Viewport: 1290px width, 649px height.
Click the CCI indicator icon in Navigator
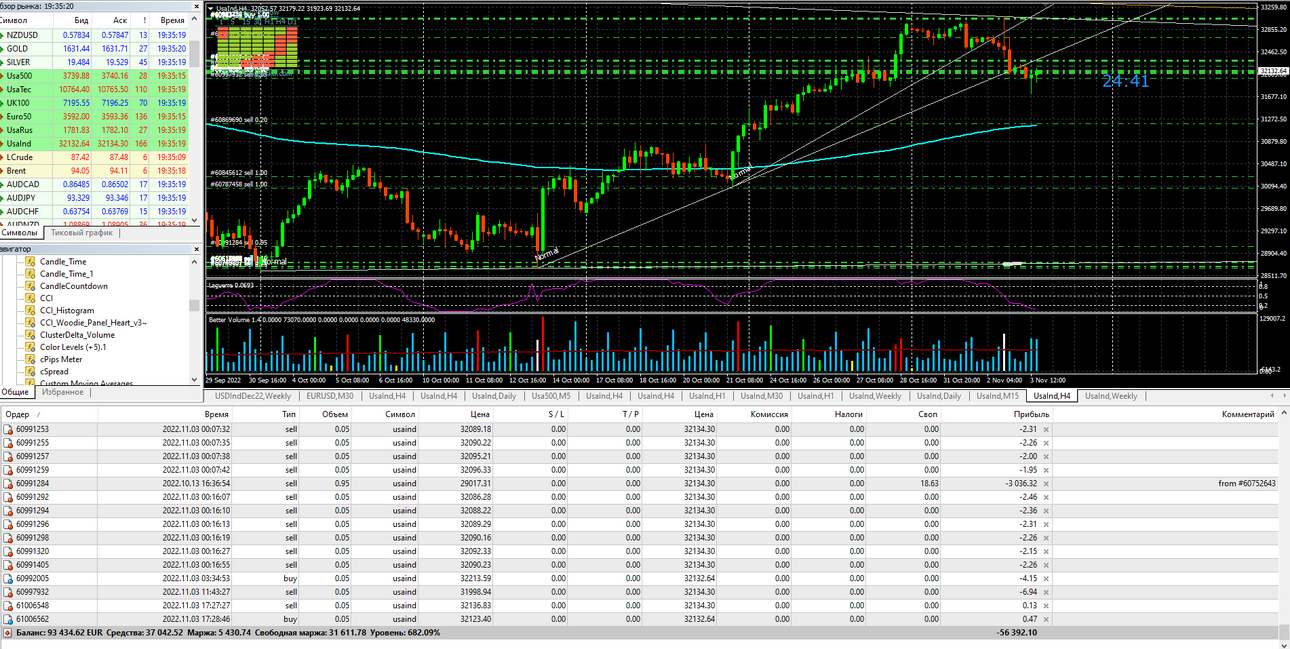(x=31, y=298)
